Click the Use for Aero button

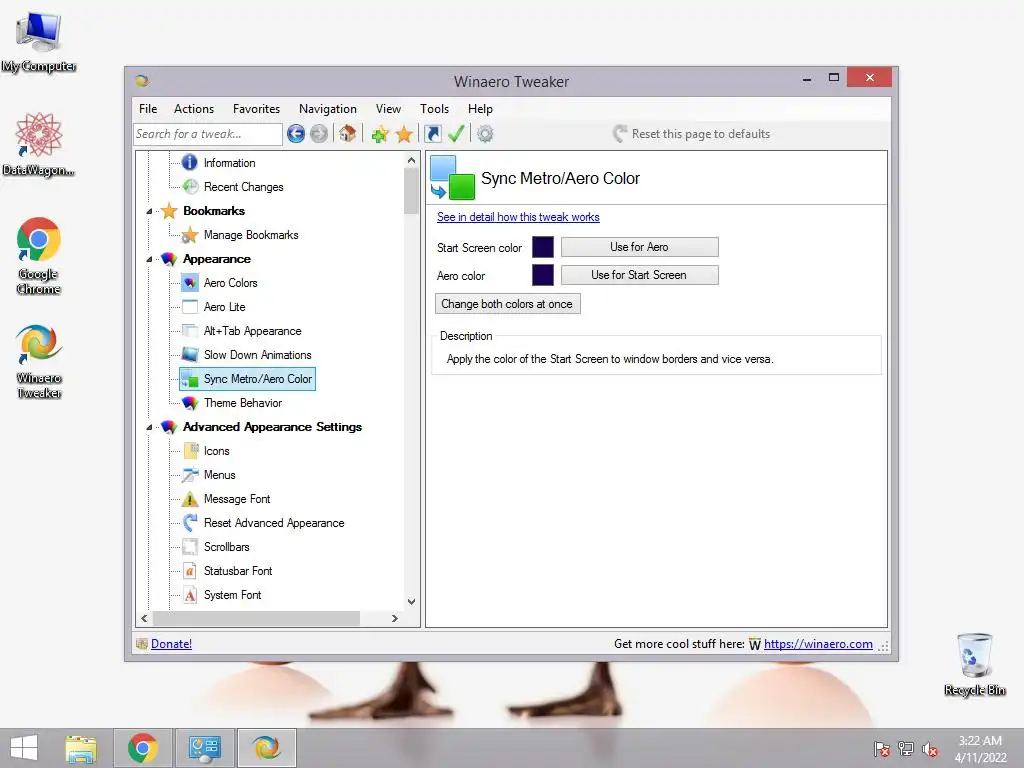pos(639,247)
